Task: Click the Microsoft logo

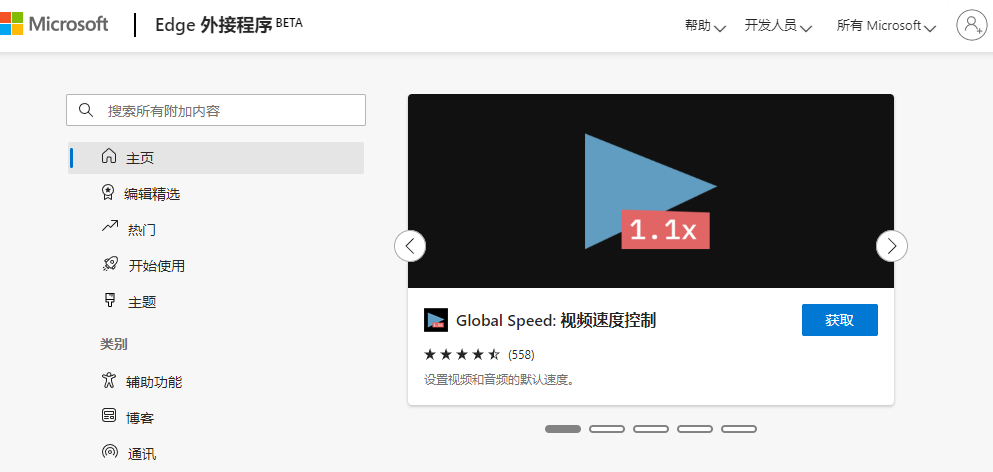Action: [x=54, y=25]
